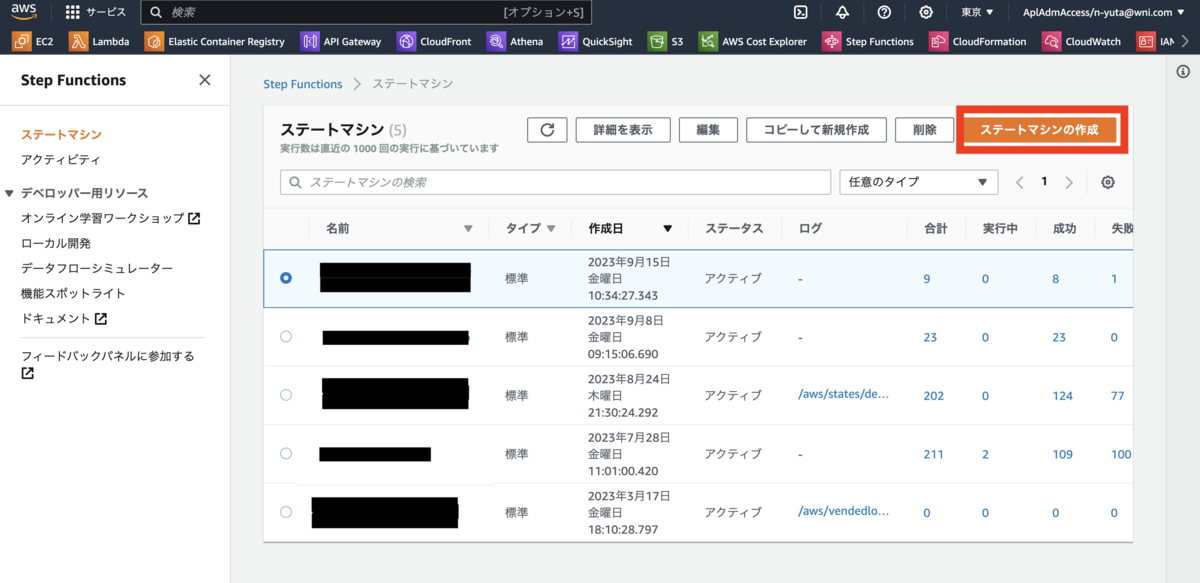The width and height of the screenshot is (1200, 583).
Task: Open the settings gear in top navigation
Action: [926, 12]
